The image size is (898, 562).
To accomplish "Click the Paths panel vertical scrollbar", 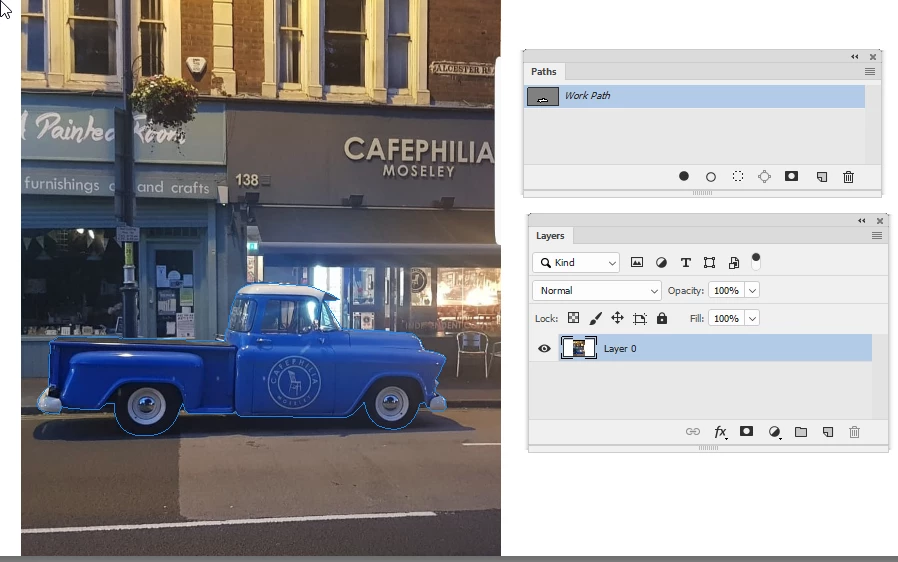I will [x=873, y=124].
